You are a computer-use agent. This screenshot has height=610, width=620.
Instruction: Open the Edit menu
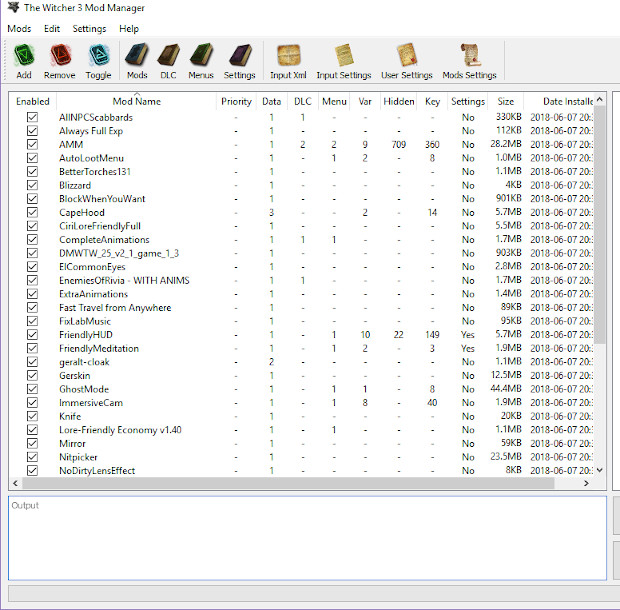coord(52,28)
